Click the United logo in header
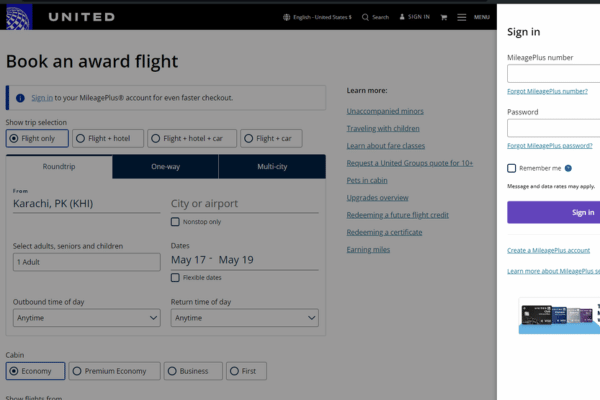Screen dimensions: 600x400 [x=61, y=17]
